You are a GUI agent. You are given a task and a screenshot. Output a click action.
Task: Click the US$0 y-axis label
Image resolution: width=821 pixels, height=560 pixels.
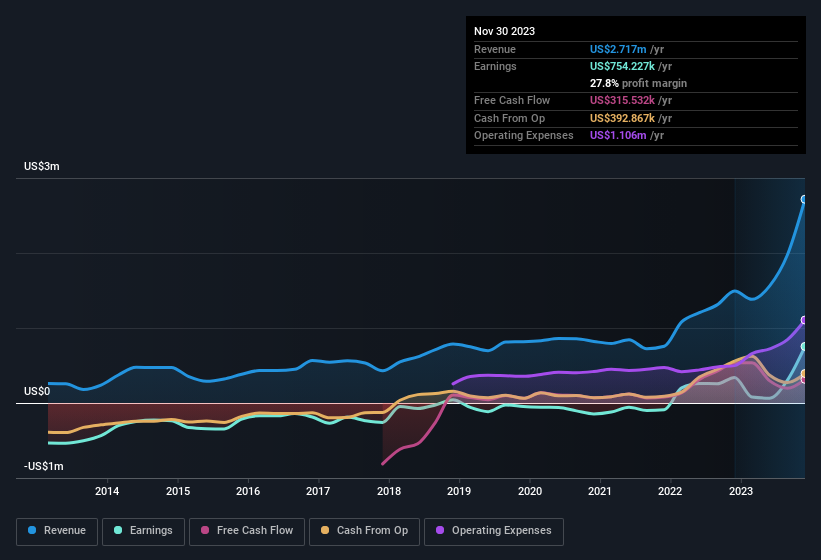37,391
